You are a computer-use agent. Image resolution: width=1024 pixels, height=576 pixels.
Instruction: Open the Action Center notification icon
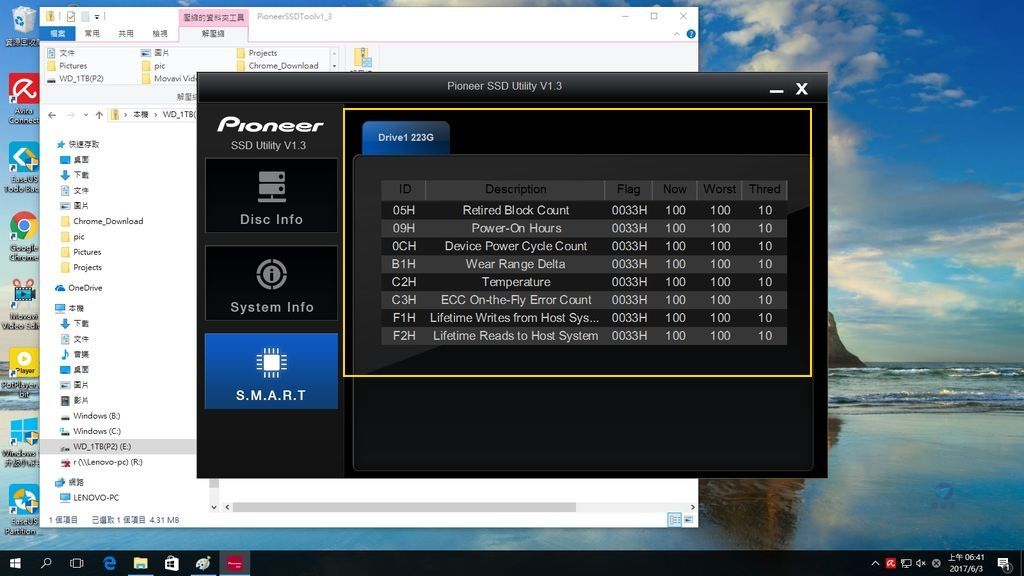[1004, 563]
